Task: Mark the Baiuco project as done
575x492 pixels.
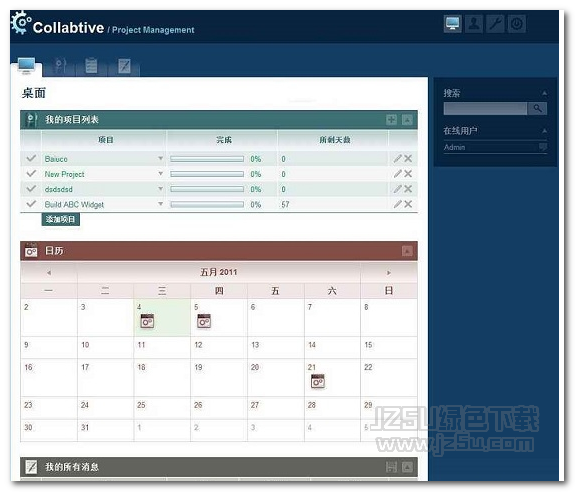Action: [x=31, y=158]
